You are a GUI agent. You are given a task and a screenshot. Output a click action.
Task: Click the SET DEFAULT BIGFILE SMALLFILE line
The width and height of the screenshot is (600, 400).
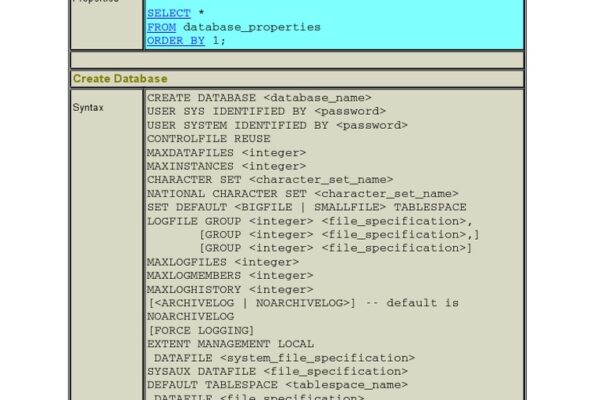[307, 207]
